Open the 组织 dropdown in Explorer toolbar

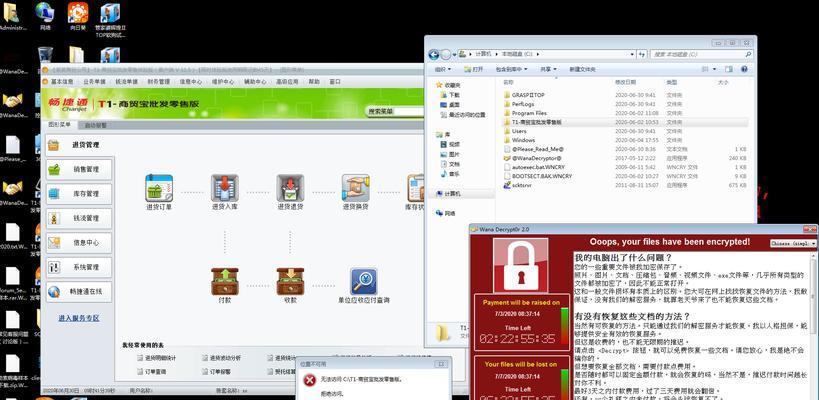[443, 69]
